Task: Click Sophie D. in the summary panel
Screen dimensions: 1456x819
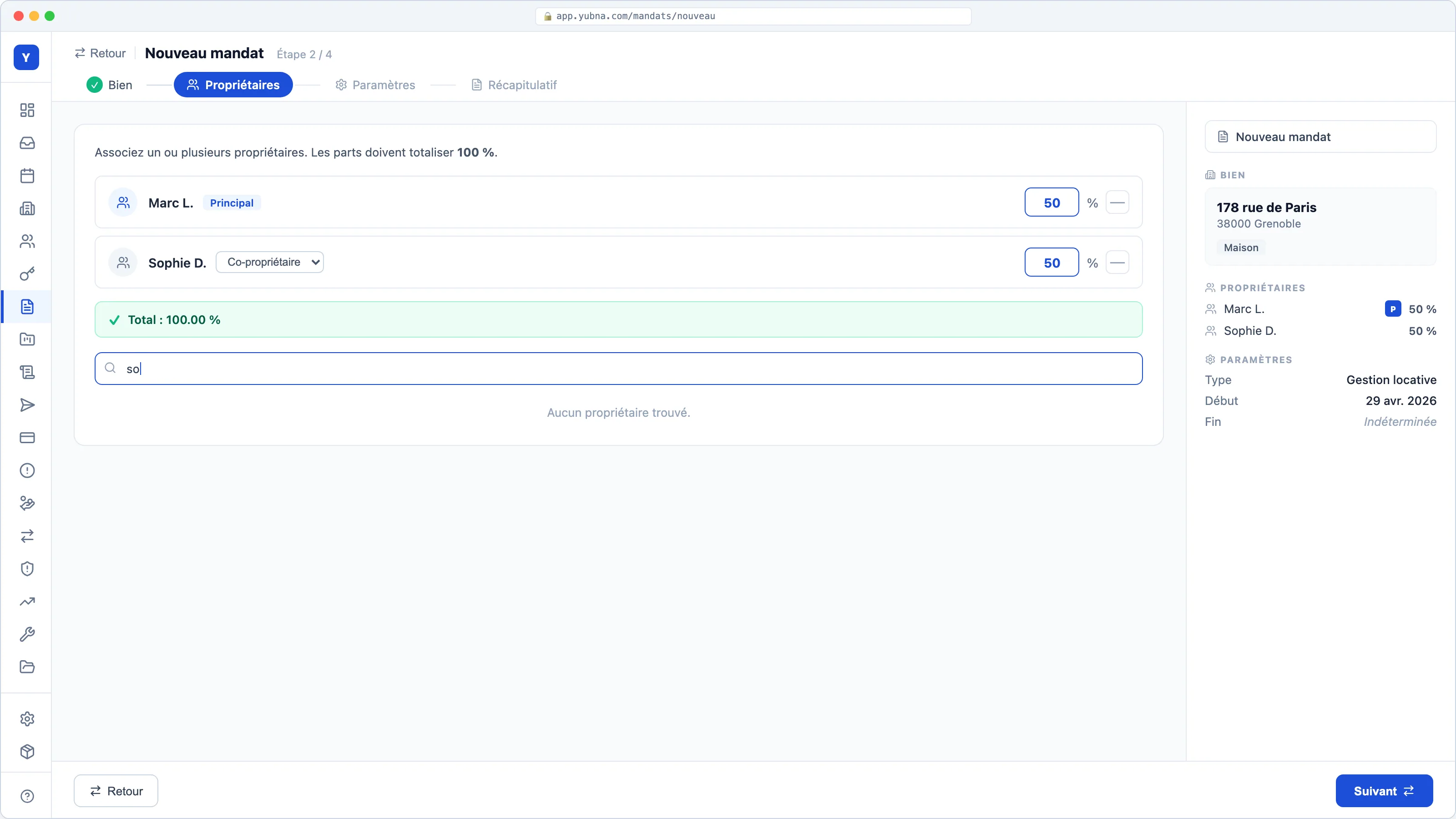Action: click(1250, 331)
